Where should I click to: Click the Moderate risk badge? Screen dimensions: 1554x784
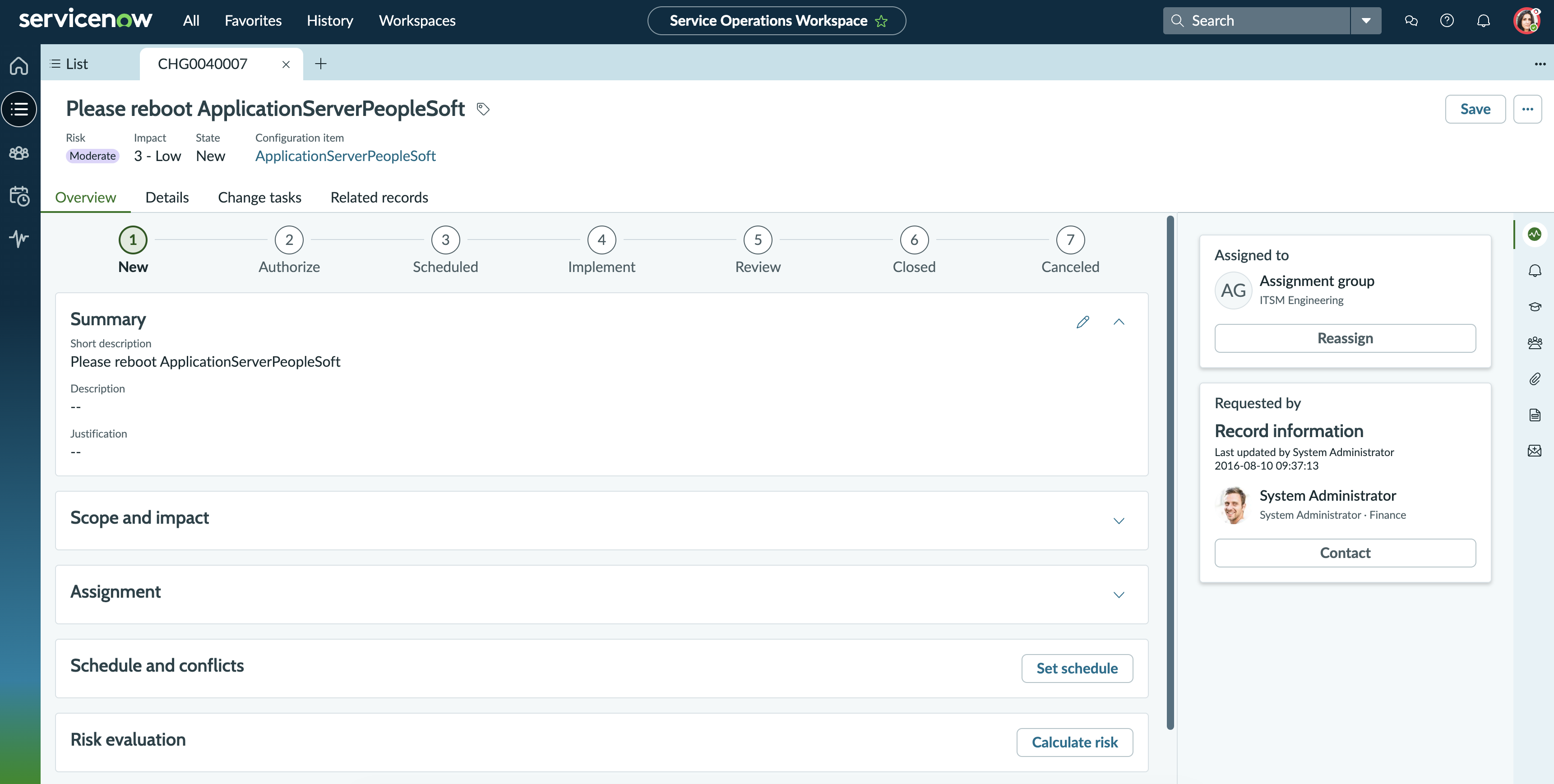pos(92,156)
